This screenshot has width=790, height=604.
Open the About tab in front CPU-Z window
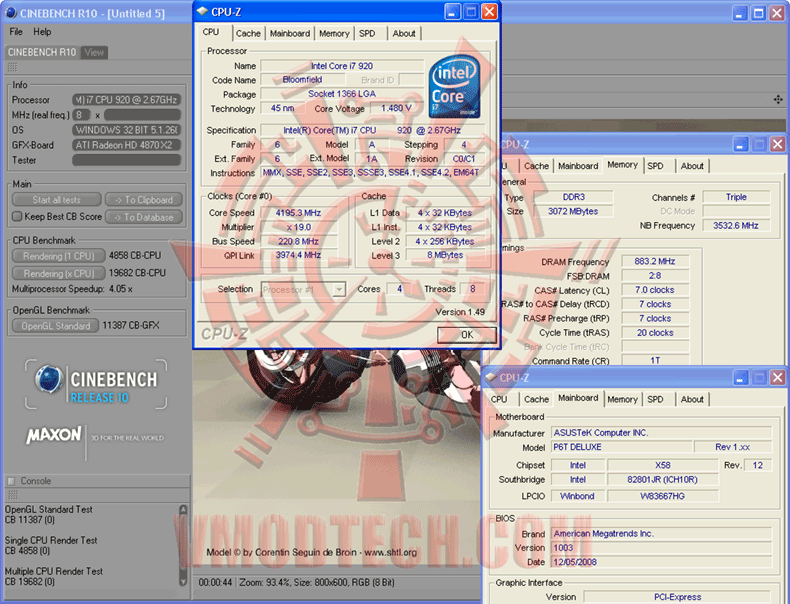coord(404,34)
